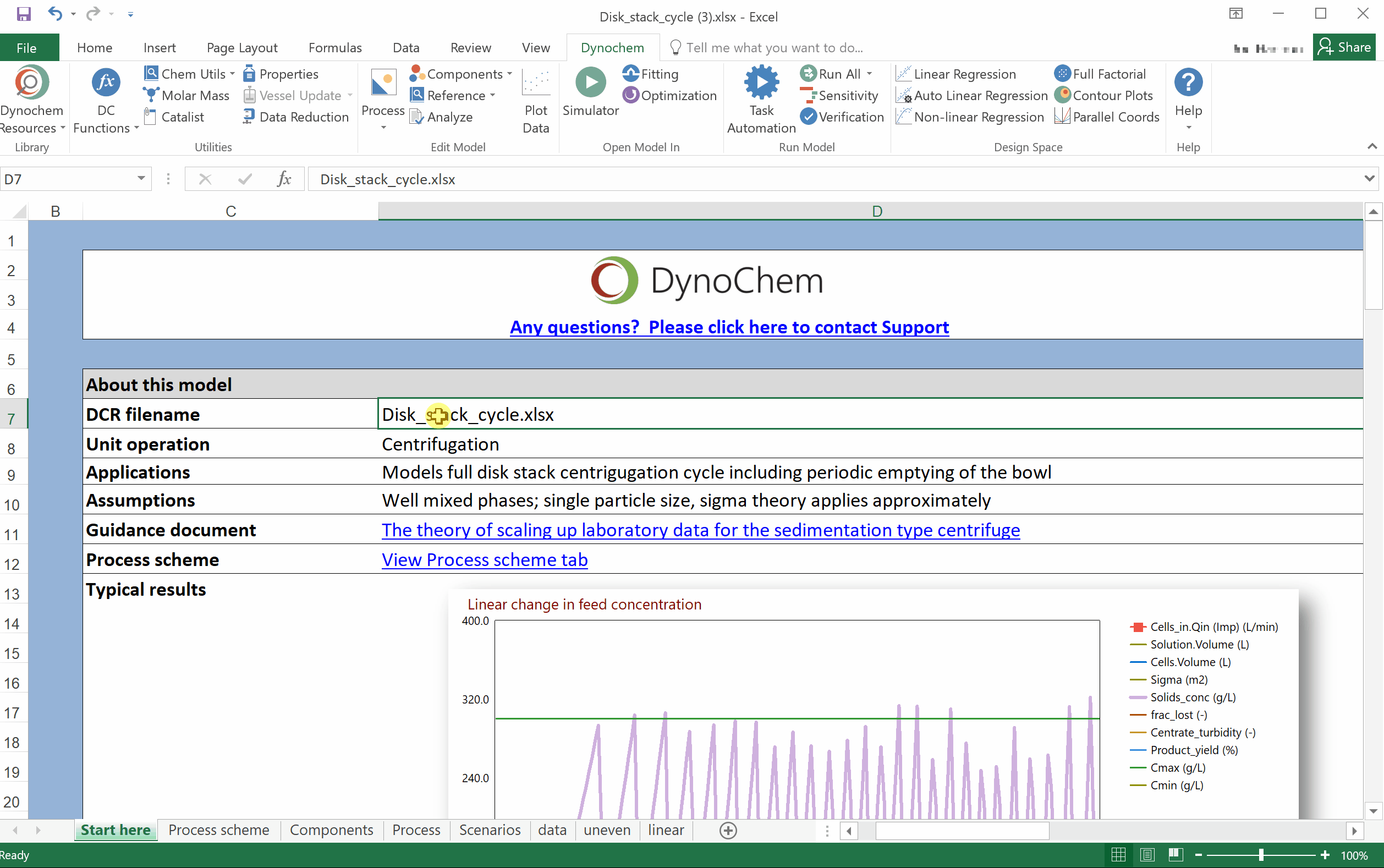This screenshot has width=1384, height=868.
Task: Open Name Box dropdown
Action: click(141, 179)
